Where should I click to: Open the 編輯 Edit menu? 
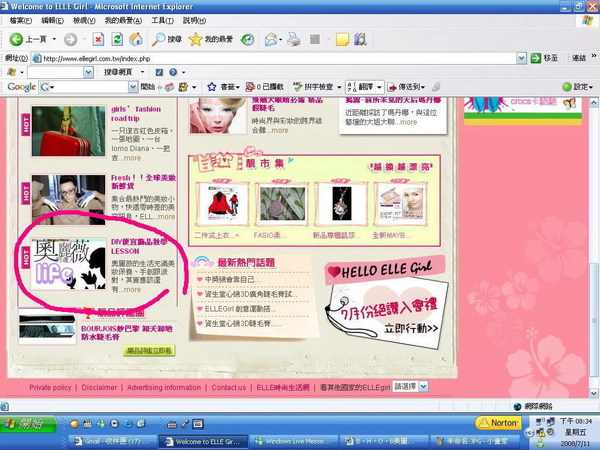click(52, 21)
